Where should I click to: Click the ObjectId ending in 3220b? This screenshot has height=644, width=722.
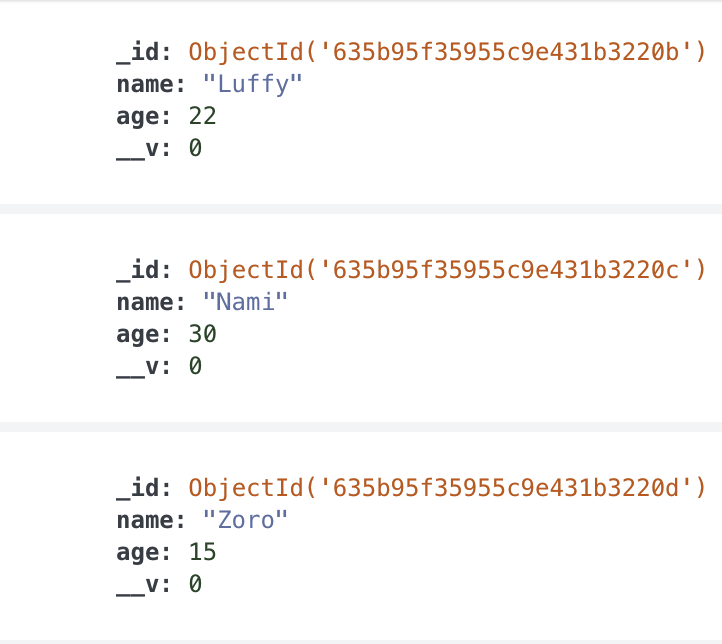(x=447, y=52)
